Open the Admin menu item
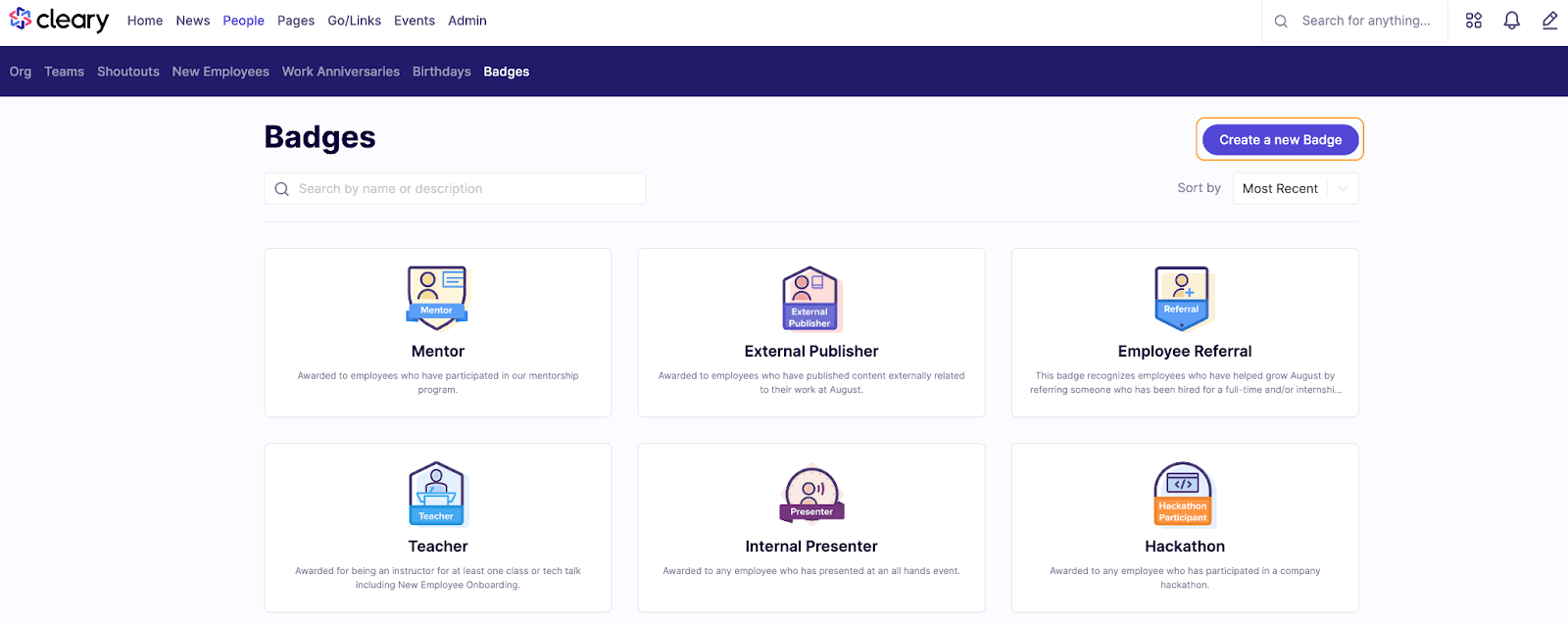Image resolution: width=1568 pixels, height=623 pixels. click(x=467, y=21)
